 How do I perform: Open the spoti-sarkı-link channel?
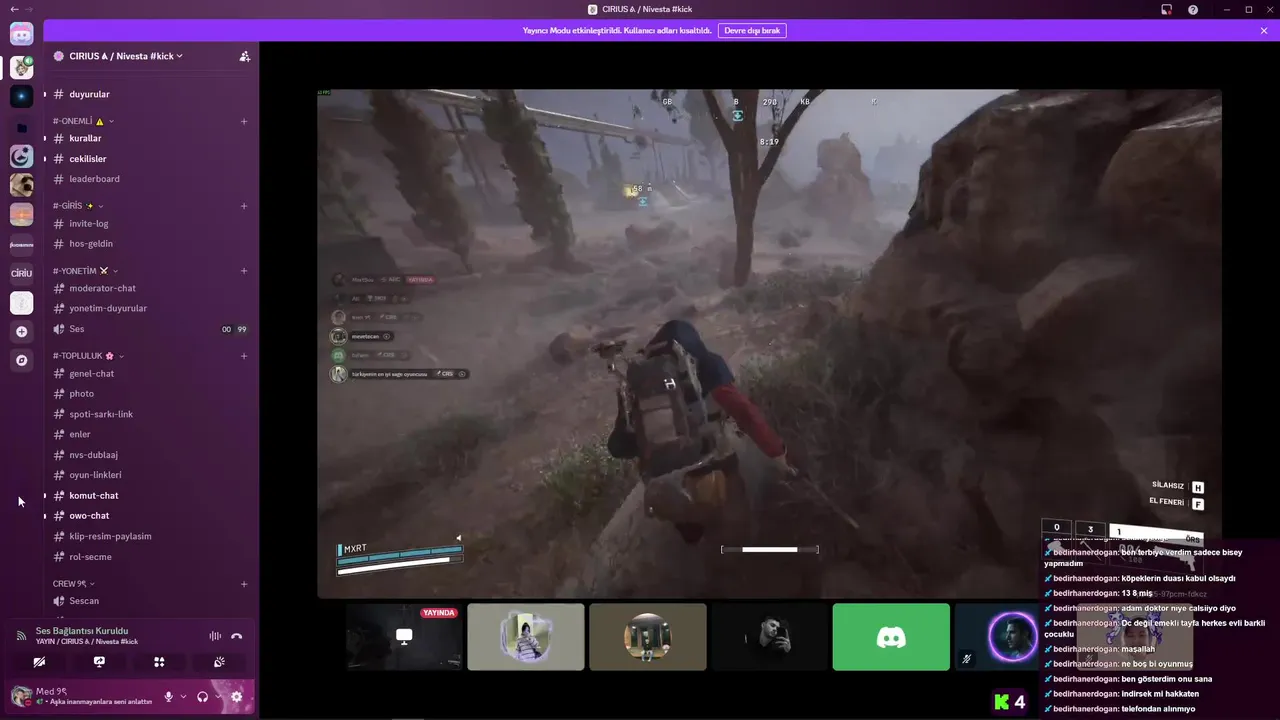click(150, 414)
